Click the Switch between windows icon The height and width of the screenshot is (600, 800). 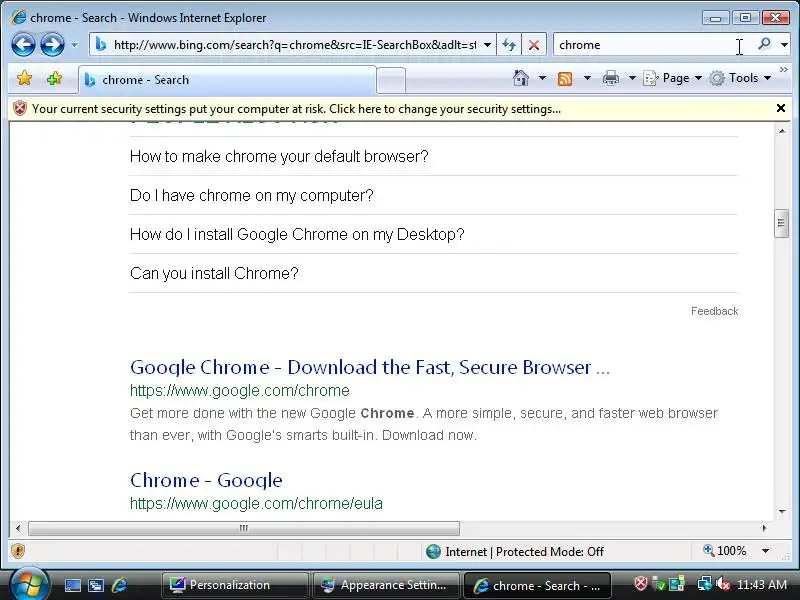tap(96, 585)
